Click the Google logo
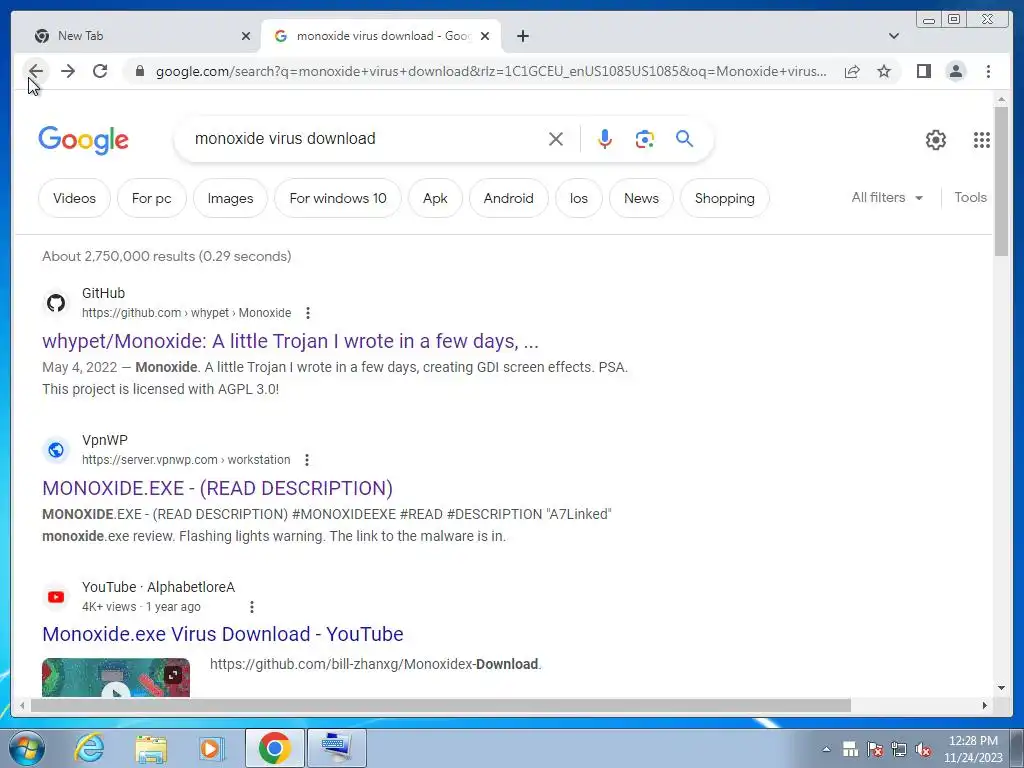This screenshot has height=768, width=1024. [84, 140]
